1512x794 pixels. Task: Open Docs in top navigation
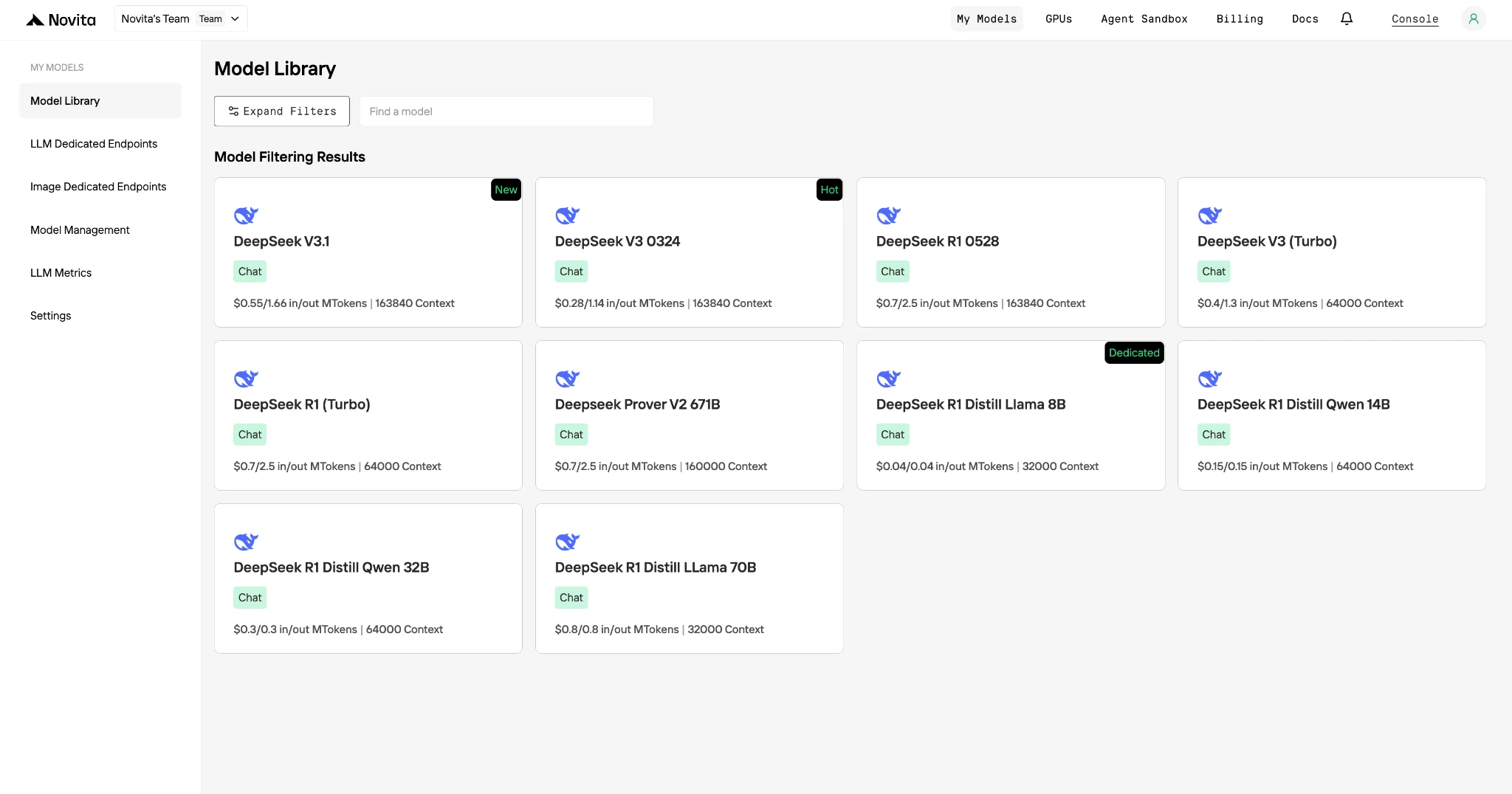(1305, 18)
